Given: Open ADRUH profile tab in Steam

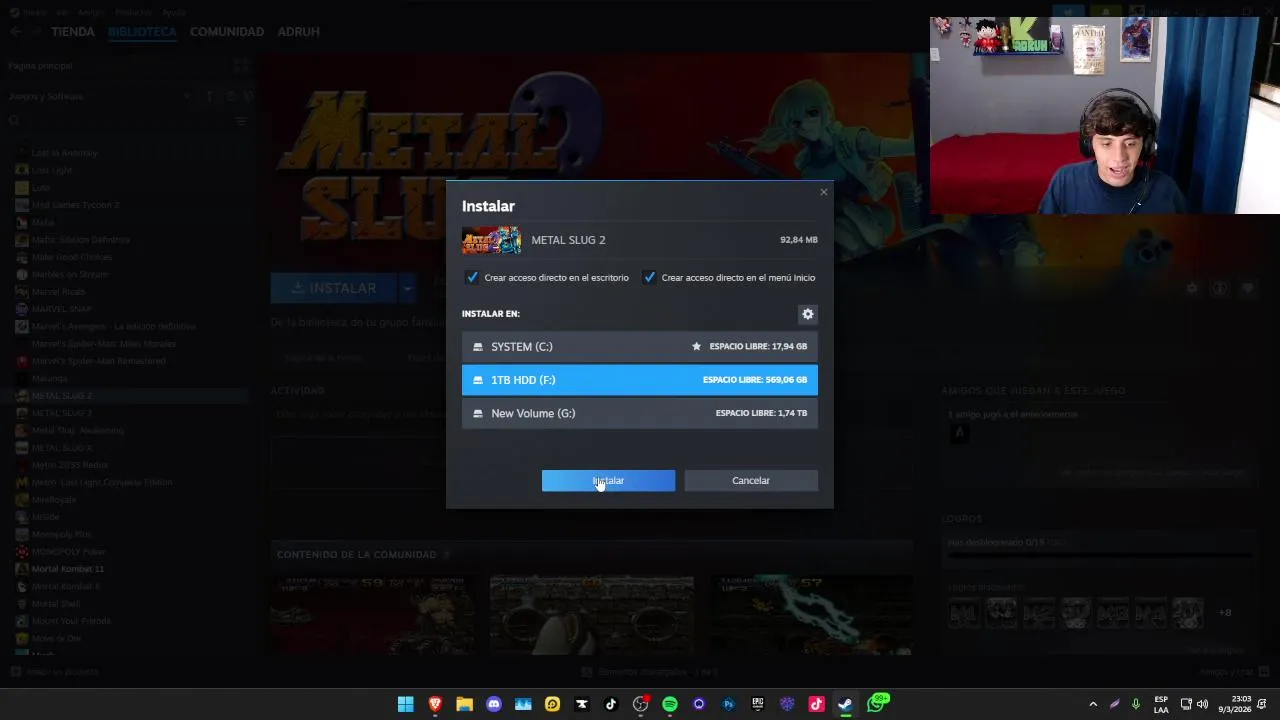Looking at the screenshot, I should [x=298, y=32].
